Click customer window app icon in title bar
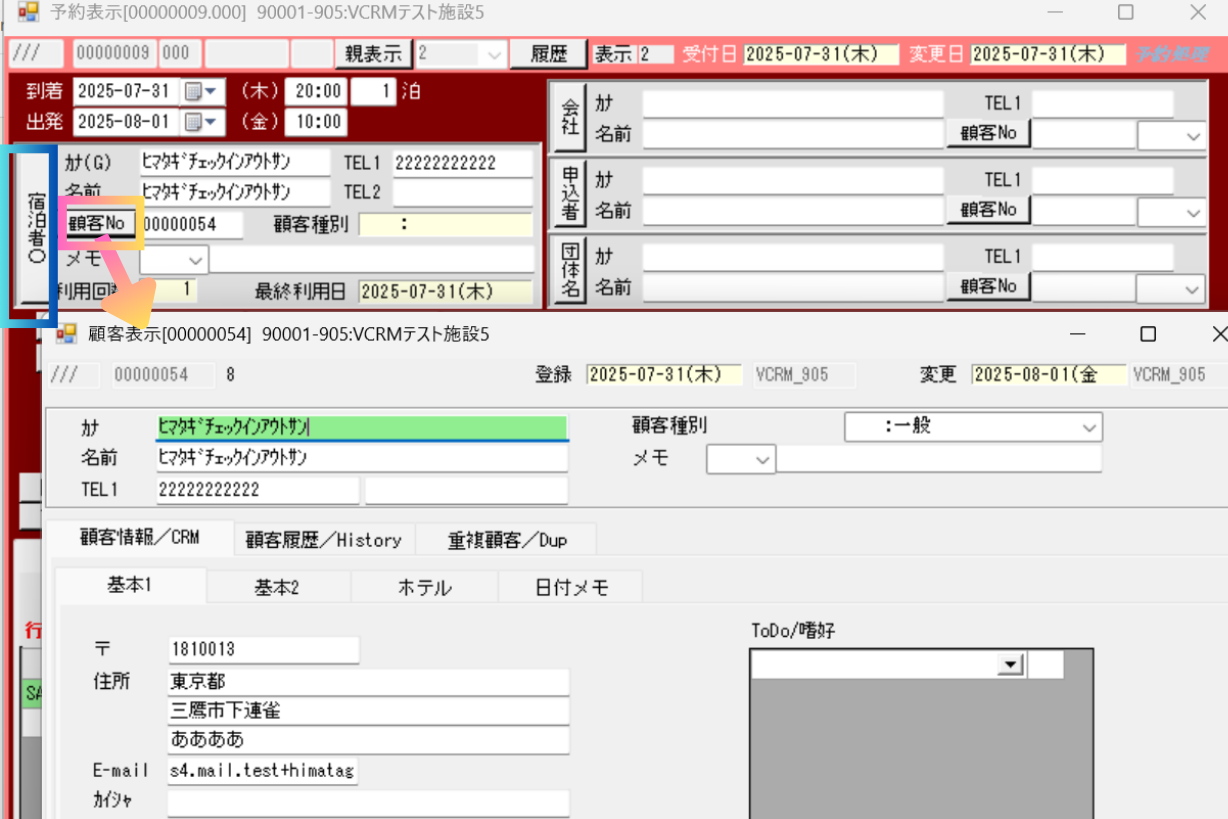The height and width of the screenshot is (819, 1228). tap(66, 333)
